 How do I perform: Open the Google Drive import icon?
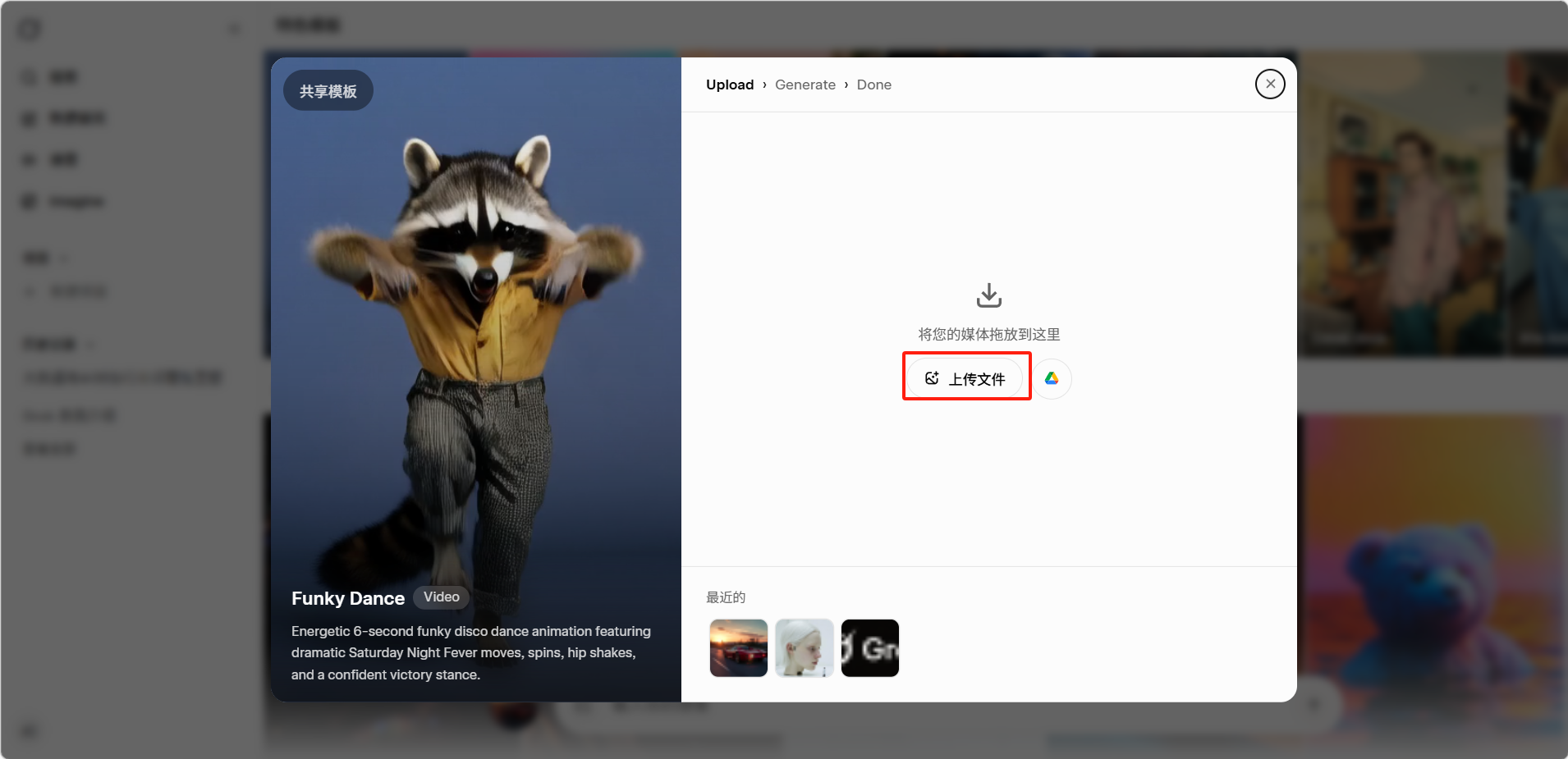1052,378
